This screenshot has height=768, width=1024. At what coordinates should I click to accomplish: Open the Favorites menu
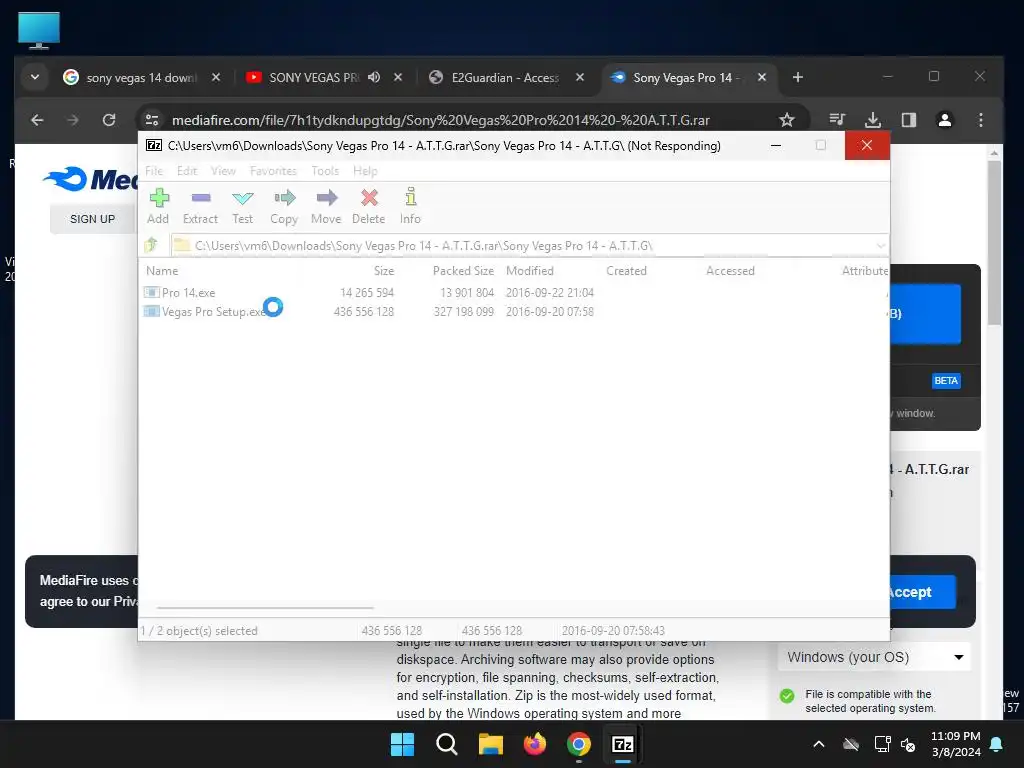point(273,171)
